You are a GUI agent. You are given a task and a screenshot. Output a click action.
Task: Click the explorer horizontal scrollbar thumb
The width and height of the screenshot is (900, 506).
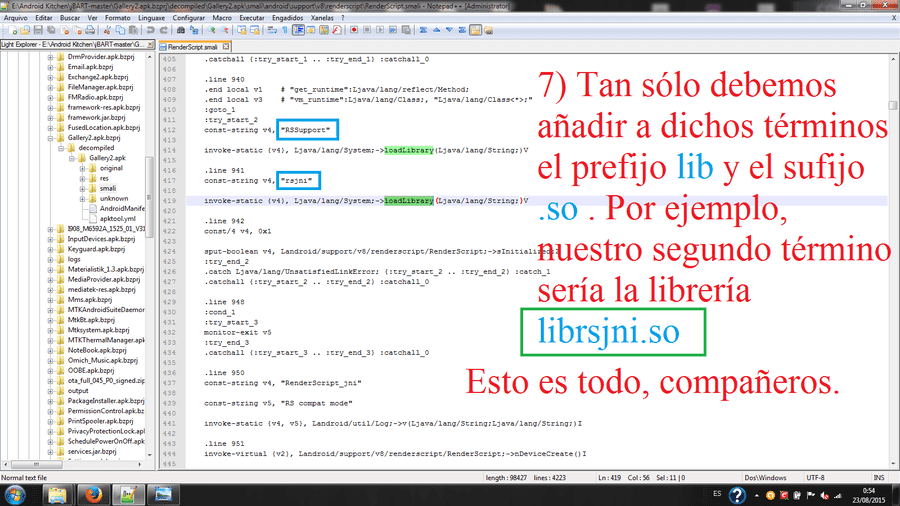pos(36,464)
